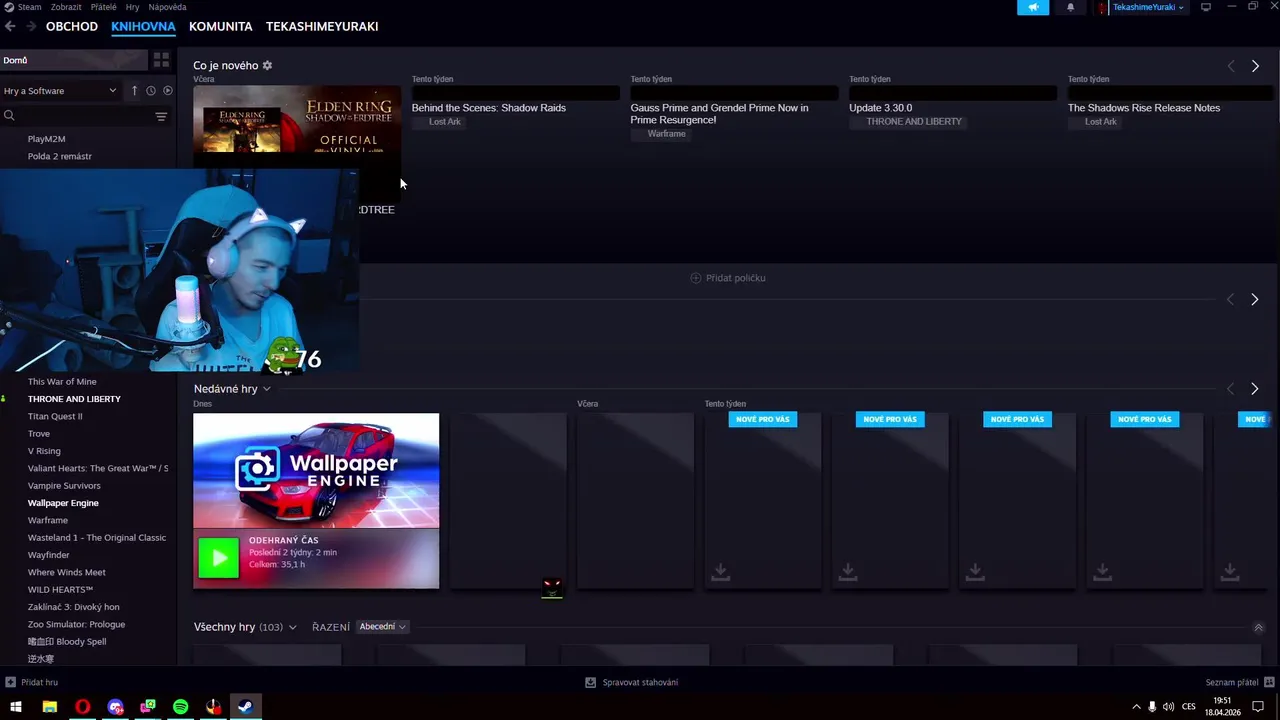Go back with the navigation arrow
1280x720 pixels.
coord(11,26)
